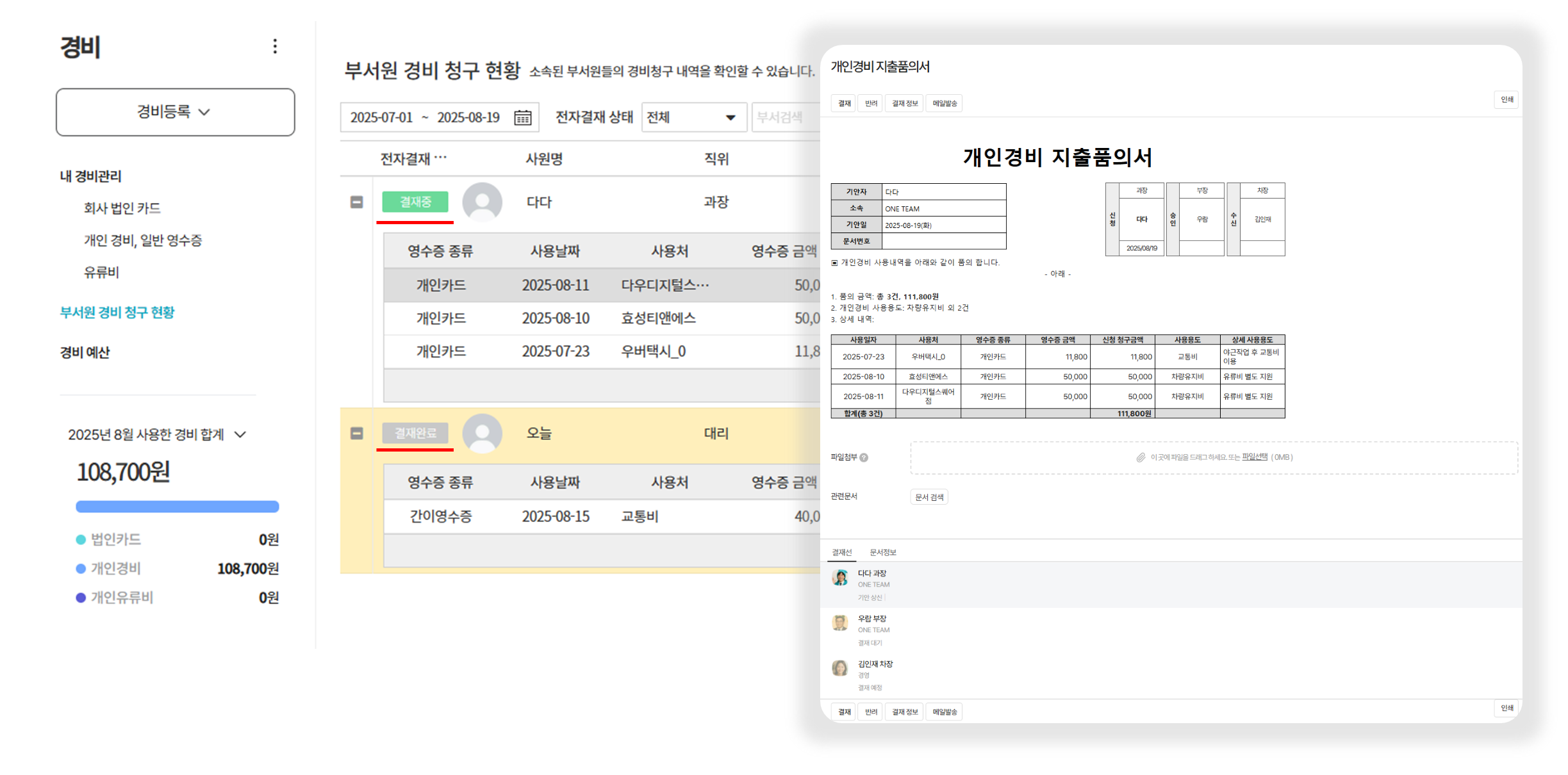This screenshot has width=1568, height=775.
Task: Open the 경비 three-dot options menu
Action: (275, 46)
